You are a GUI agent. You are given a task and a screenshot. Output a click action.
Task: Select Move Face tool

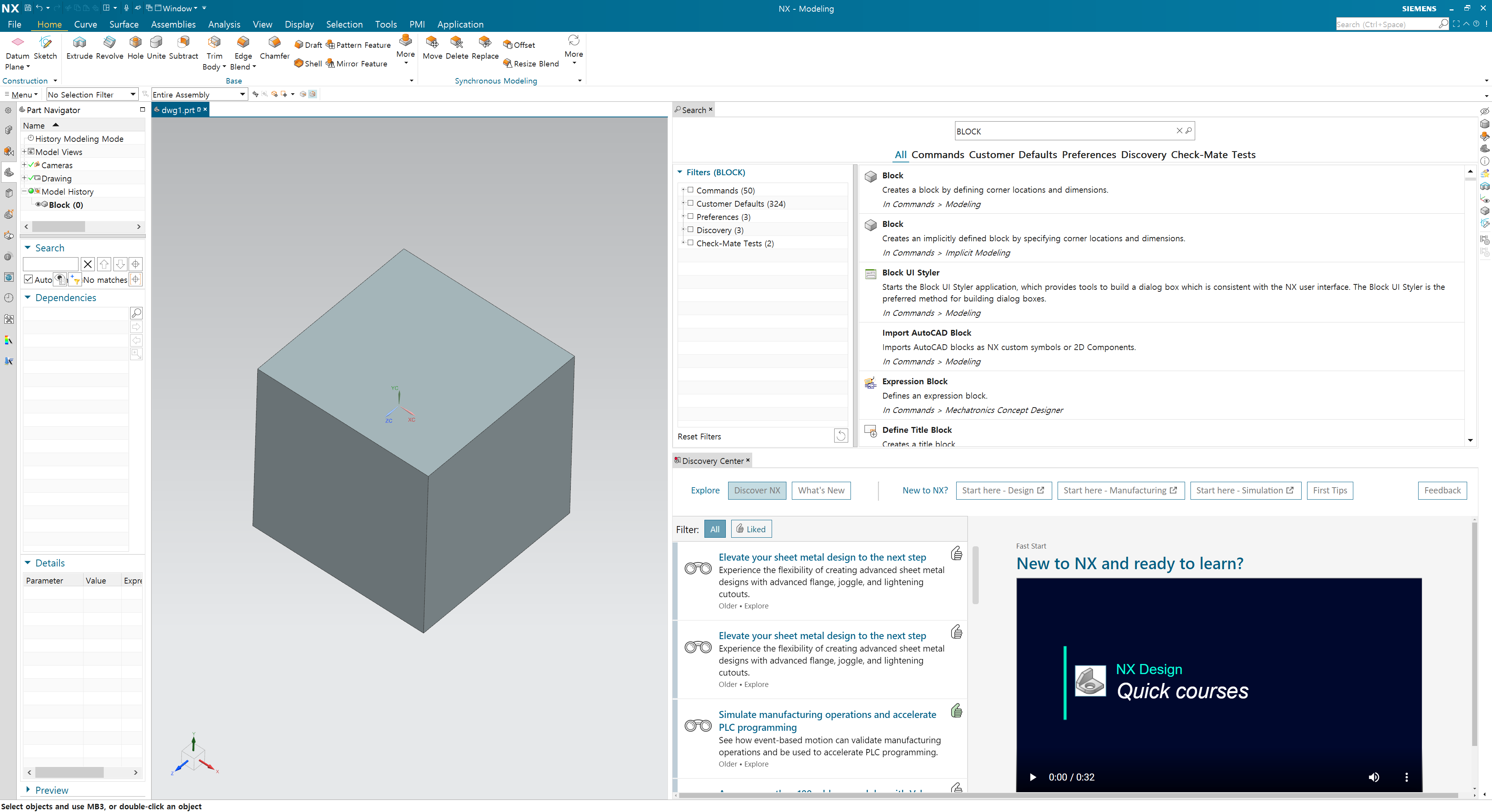tap(432, 47)
